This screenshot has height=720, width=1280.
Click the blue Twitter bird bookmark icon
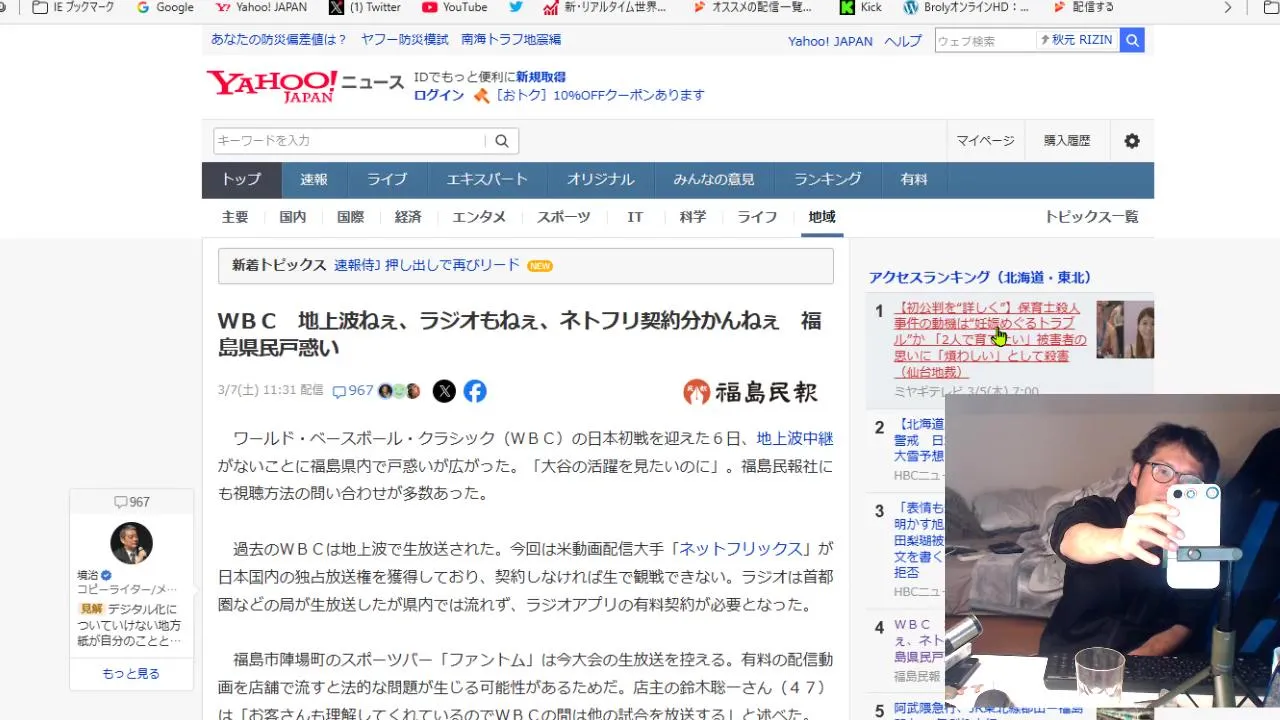516,7
